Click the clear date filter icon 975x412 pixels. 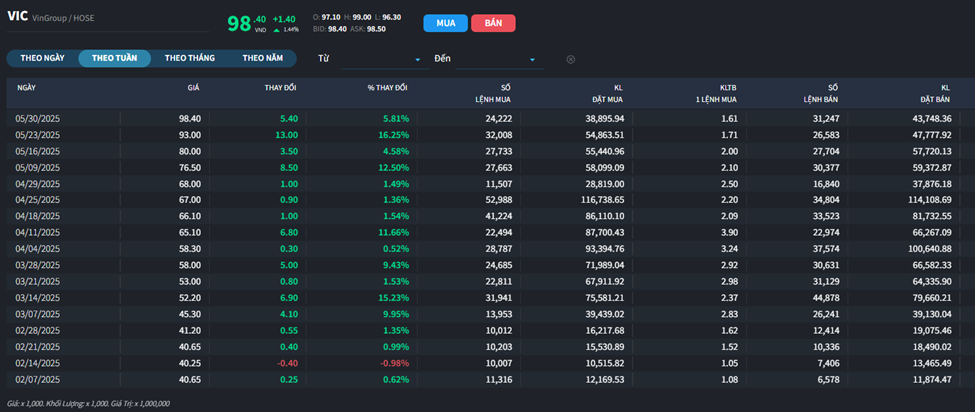click(x=571, y=59)
